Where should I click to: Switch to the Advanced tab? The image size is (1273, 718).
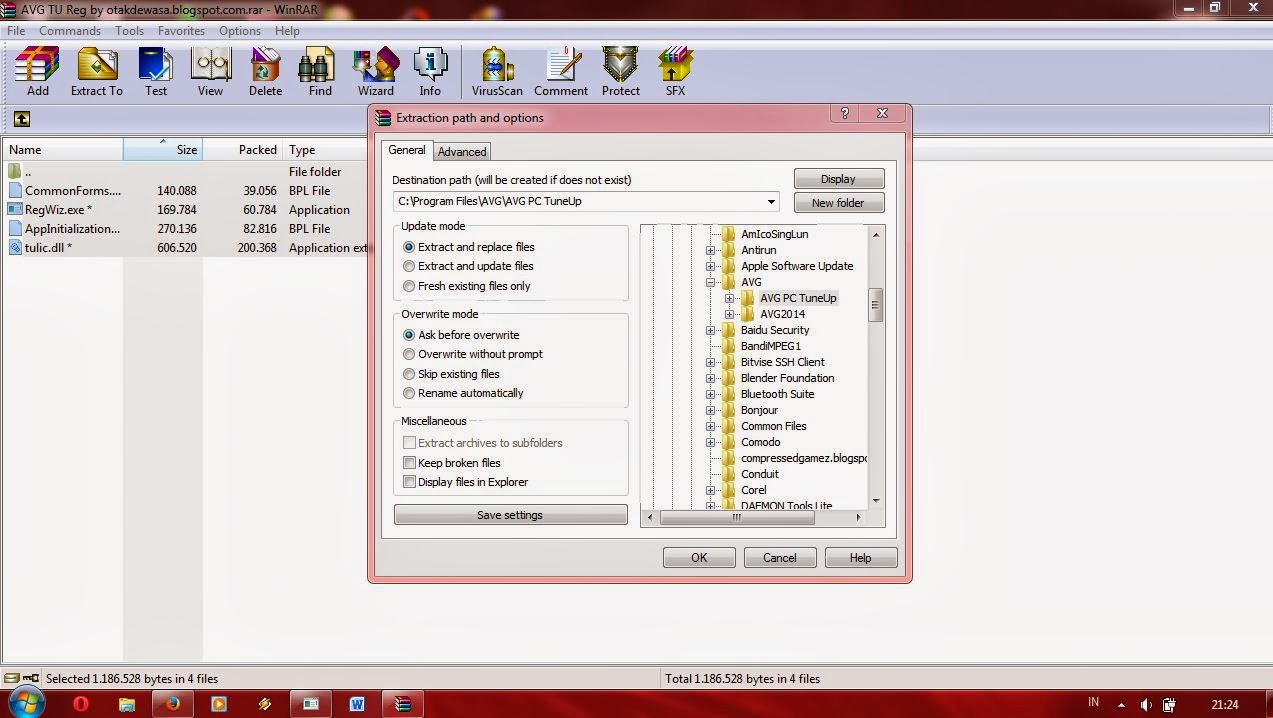click(x=462, y=152)
